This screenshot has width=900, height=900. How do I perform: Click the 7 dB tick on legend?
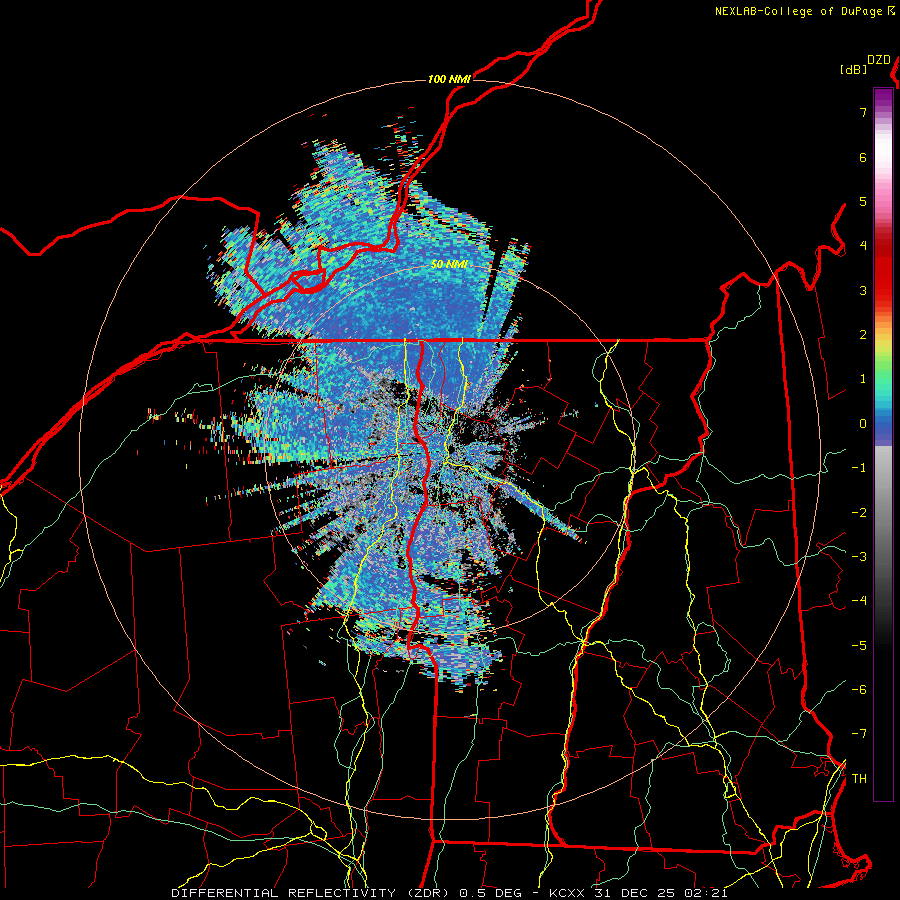[863, 112]
